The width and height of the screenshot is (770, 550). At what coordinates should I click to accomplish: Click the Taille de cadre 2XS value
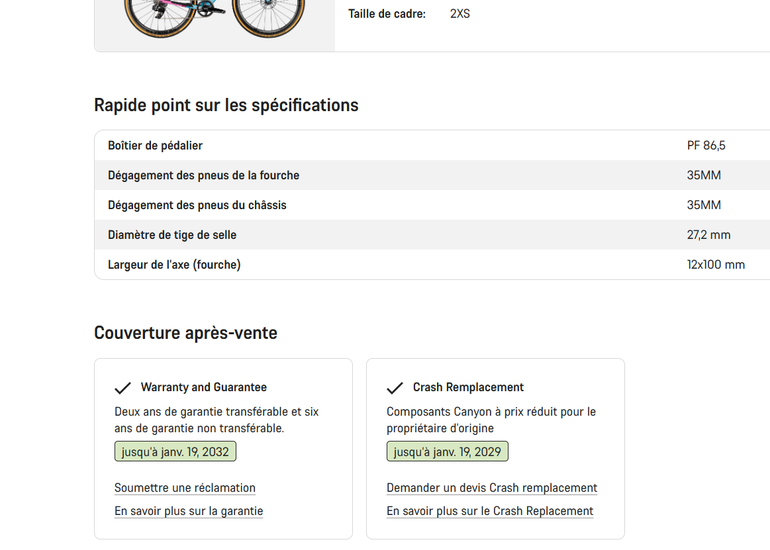[460, 14]
